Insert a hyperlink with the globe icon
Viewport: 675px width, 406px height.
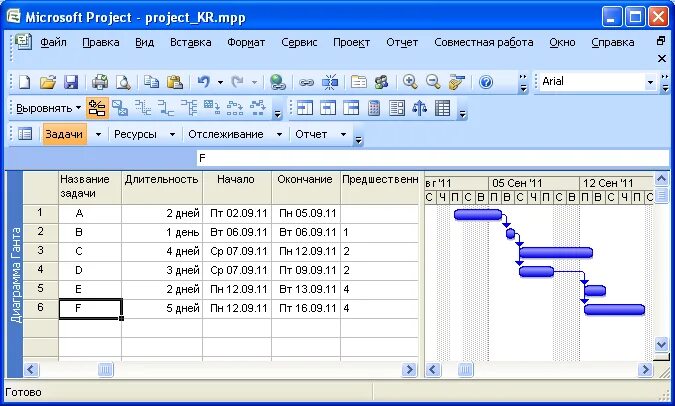[x=278, y=82]
